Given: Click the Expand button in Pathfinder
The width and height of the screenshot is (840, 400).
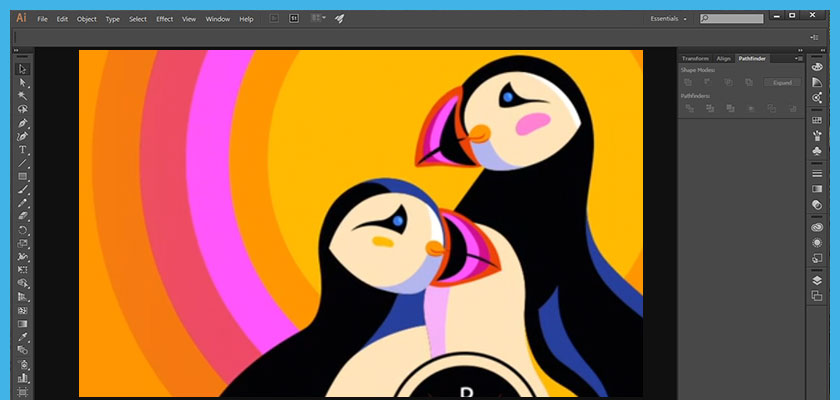Looking at the screenshot, I should coord(782,82).
